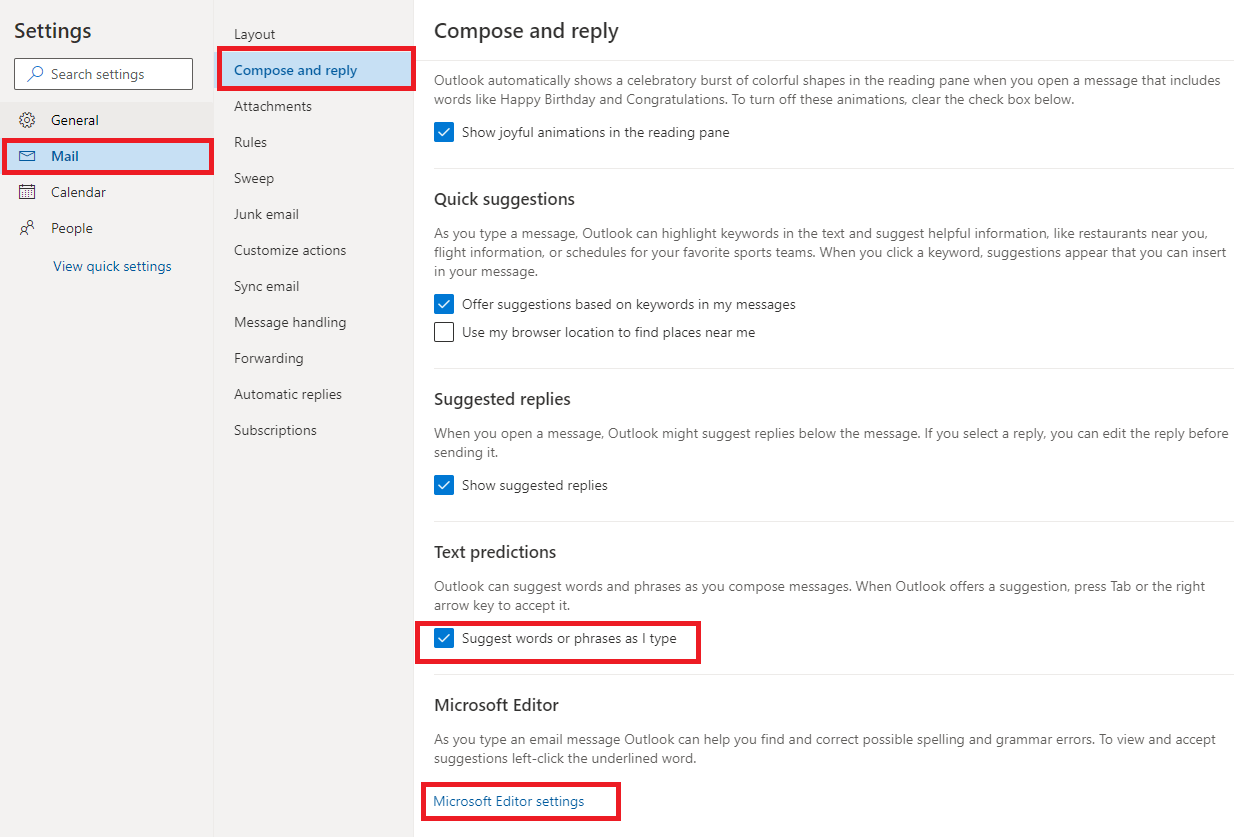Uncheck keyword-based suggestions in messages
The width and height of the screenshot is (1234, 837).
coord(443,304)
